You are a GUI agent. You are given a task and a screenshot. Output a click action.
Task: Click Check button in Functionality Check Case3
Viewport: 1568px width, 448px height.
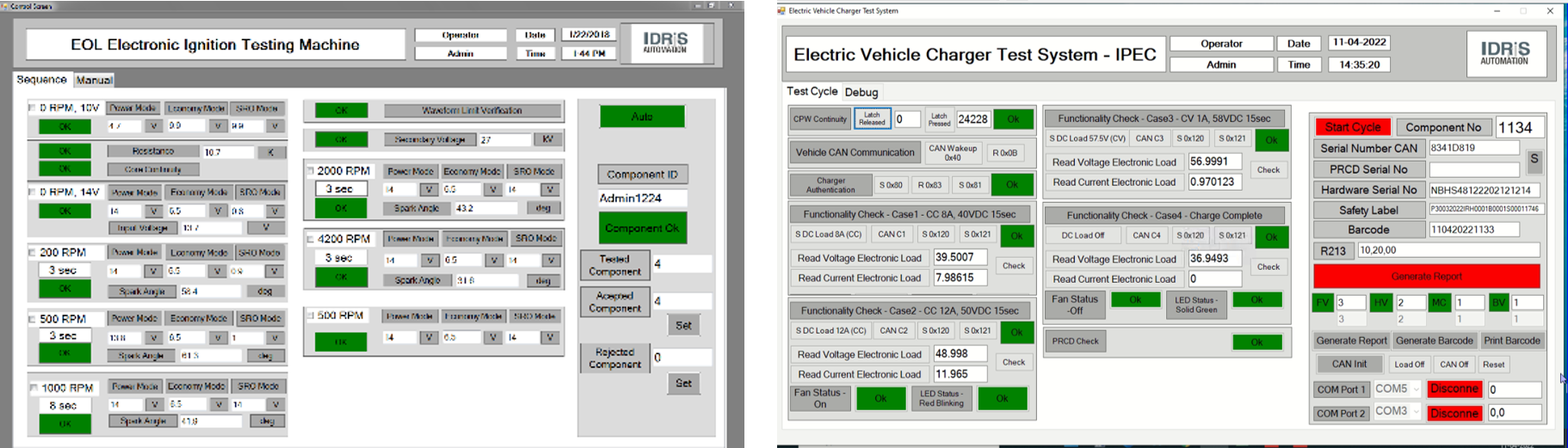coord(1269,170)
